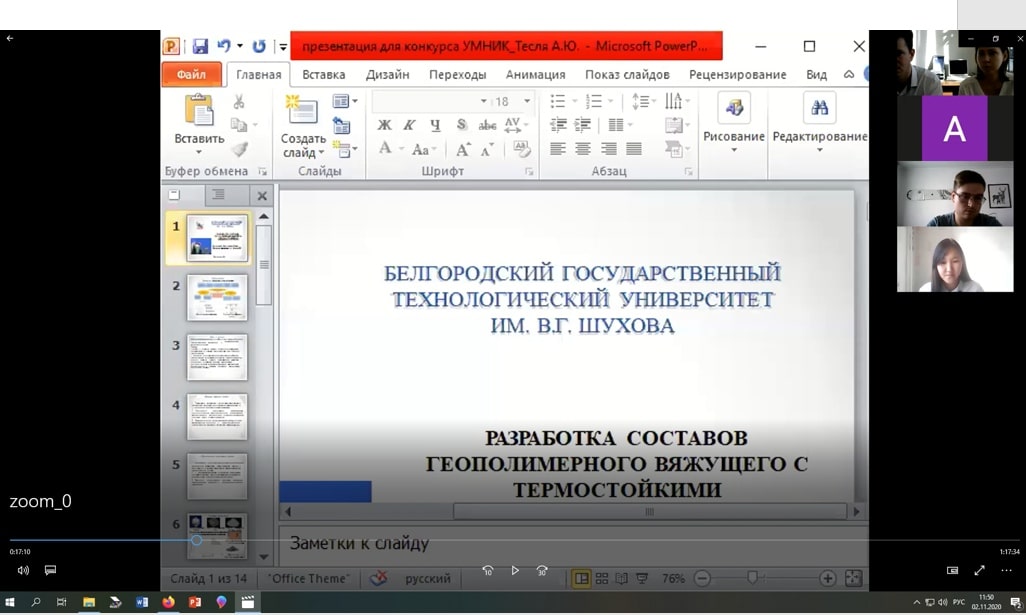
Task: Click the zoom in plus button
Action: click(827, 578)
